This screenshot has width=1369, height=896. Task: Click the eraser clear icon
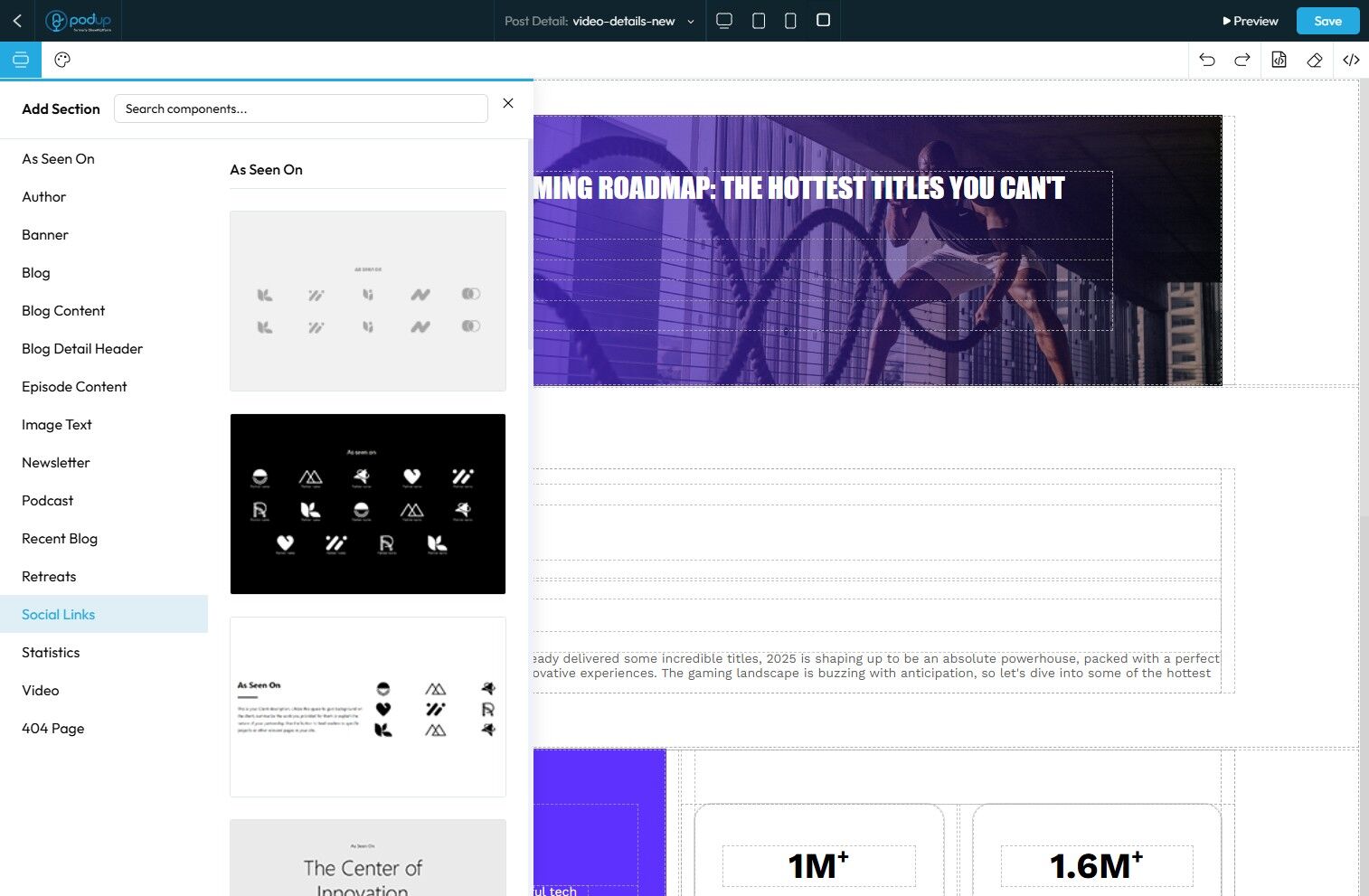[x=1315, y=60]
